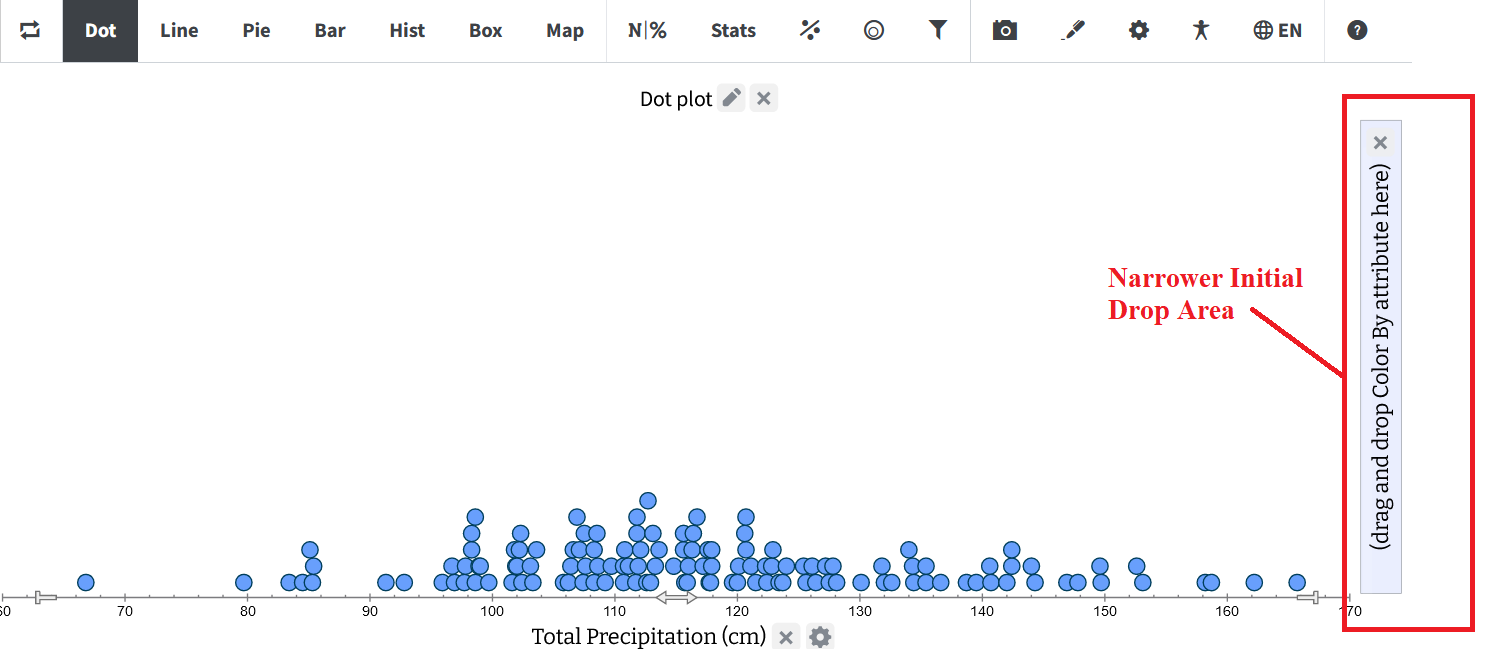Open the accessibility person icon
This screenshot has width=1491, height=657.
(x=1201, y=30)
